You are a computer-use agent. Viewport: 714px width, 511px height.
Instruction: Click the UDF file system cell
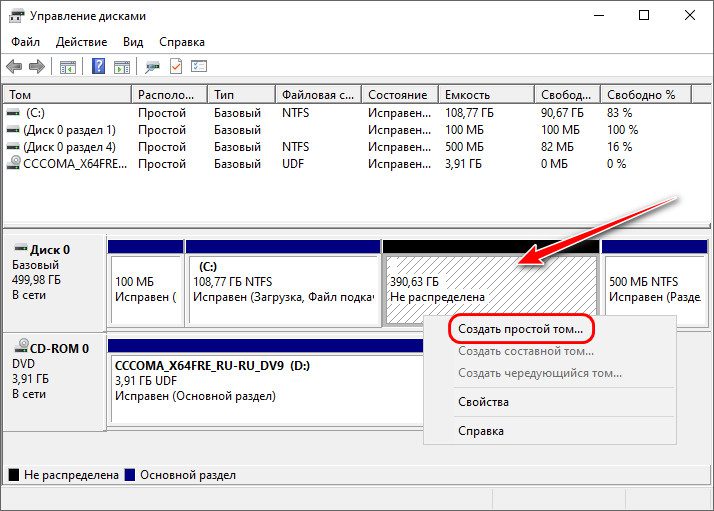(x=293, y=164)
